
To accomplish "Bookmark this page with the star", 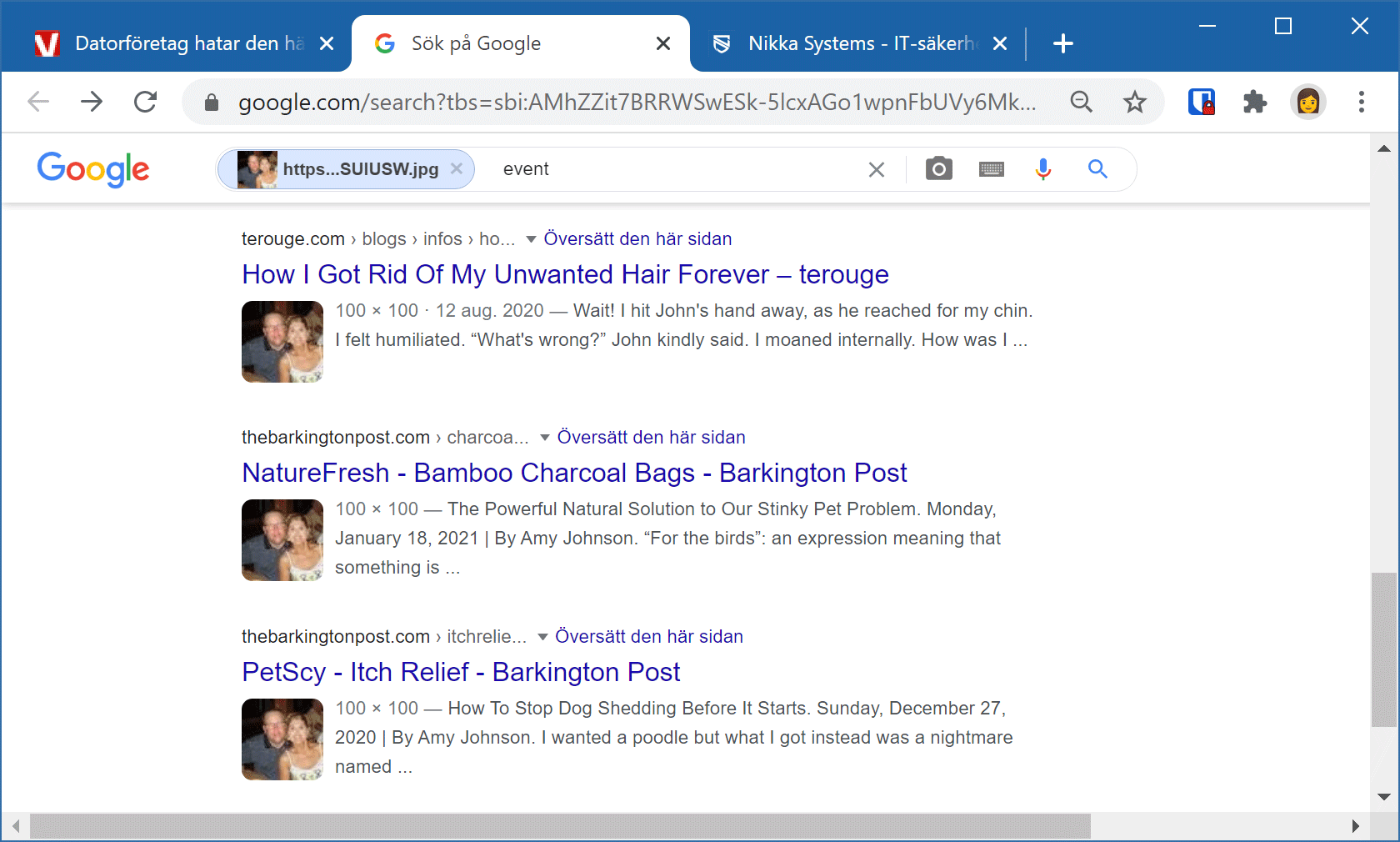I will pyautogui.click(x=1135, y=102).
